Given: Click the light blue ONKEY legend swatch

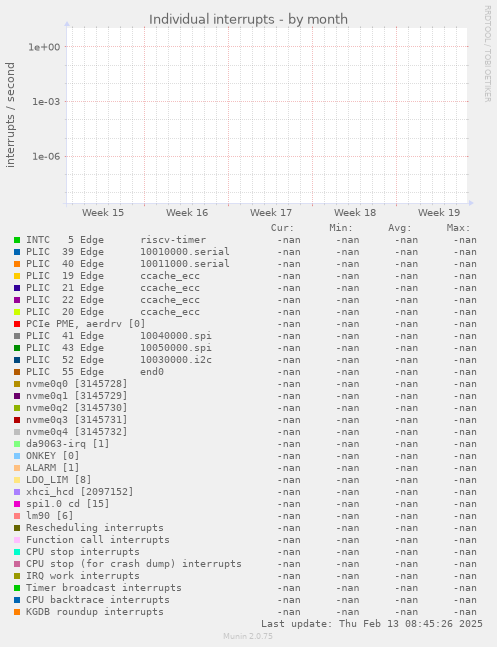Looking at the screenshot, I should (17, 456).
